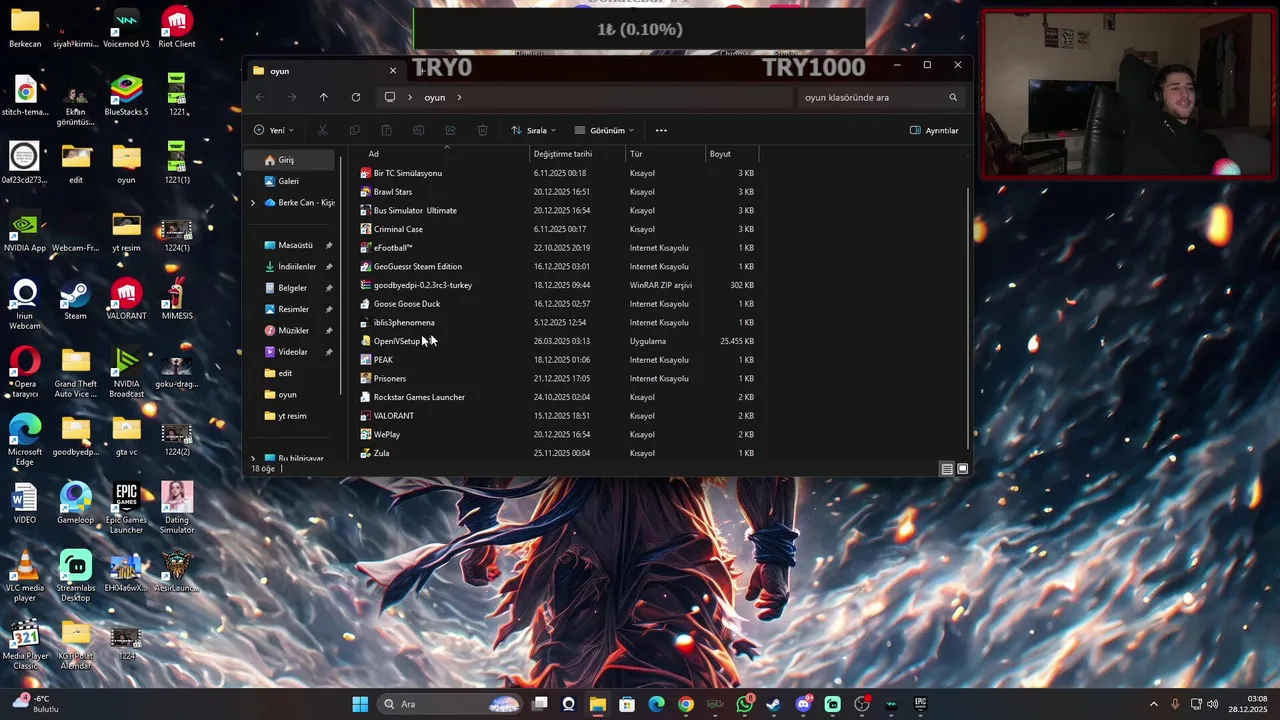Select the Zula shortcut in file list
The image size is (1280, 720).
point(381,453)
